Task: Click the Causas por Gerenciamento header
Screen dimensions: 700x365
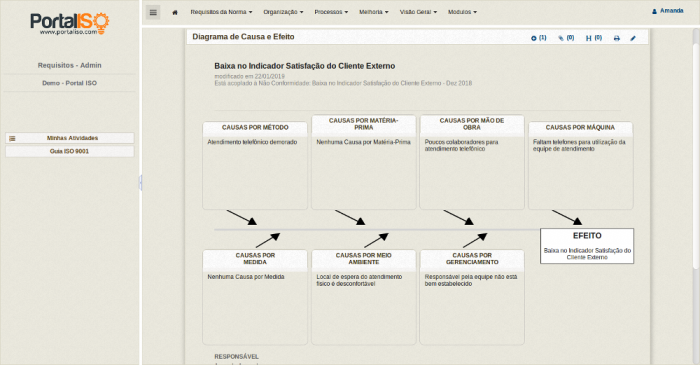Action: coord(472,259)
